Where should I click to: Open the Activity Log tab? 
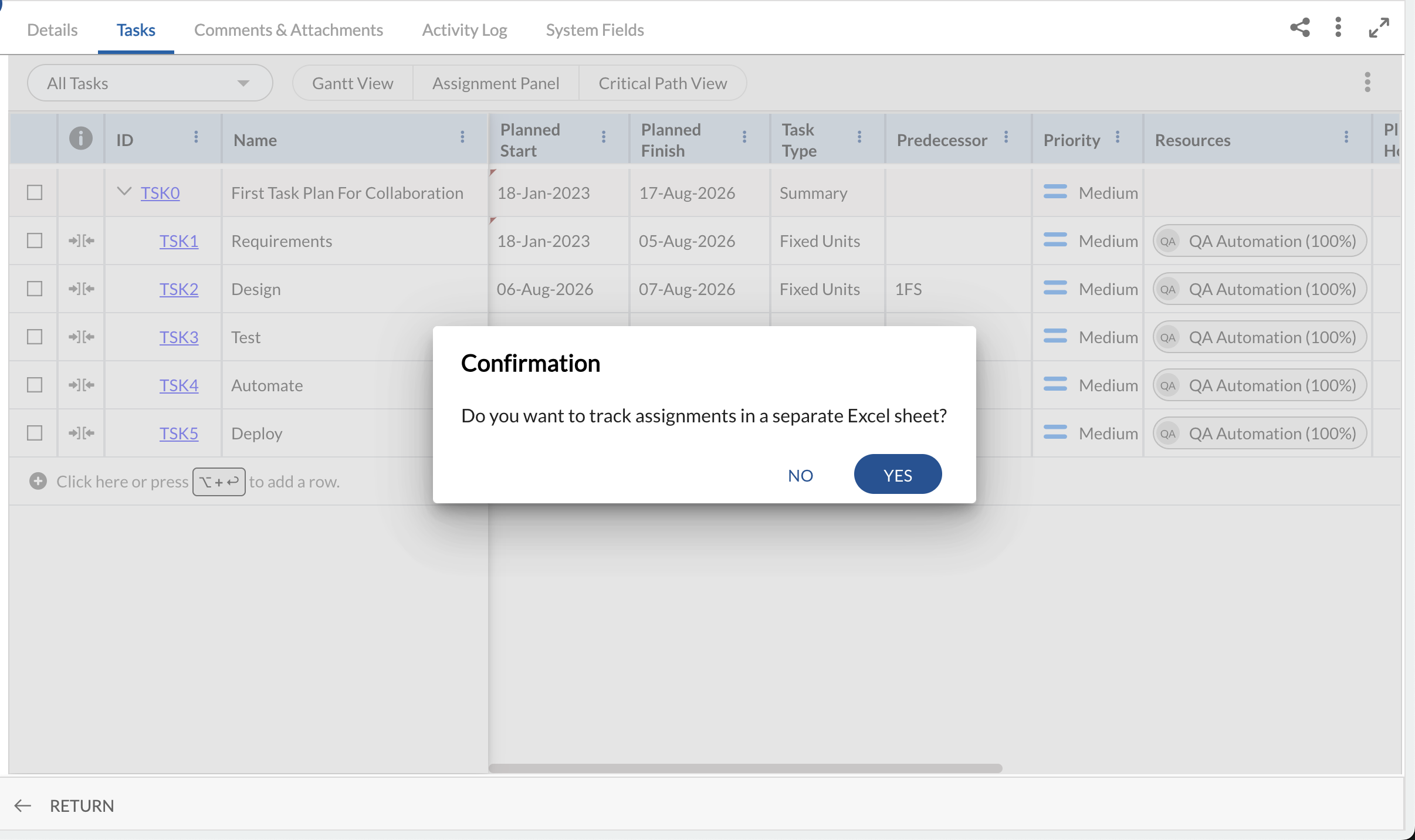pyautogui.click(x=465, y=30)
